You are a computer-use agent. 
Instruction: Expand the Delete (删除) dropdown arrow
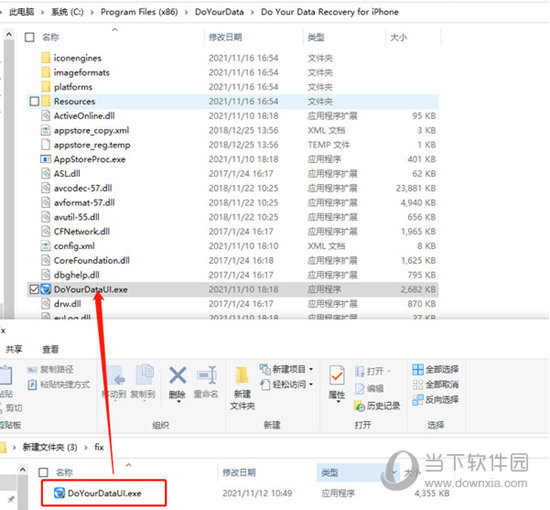click(178, 402)
